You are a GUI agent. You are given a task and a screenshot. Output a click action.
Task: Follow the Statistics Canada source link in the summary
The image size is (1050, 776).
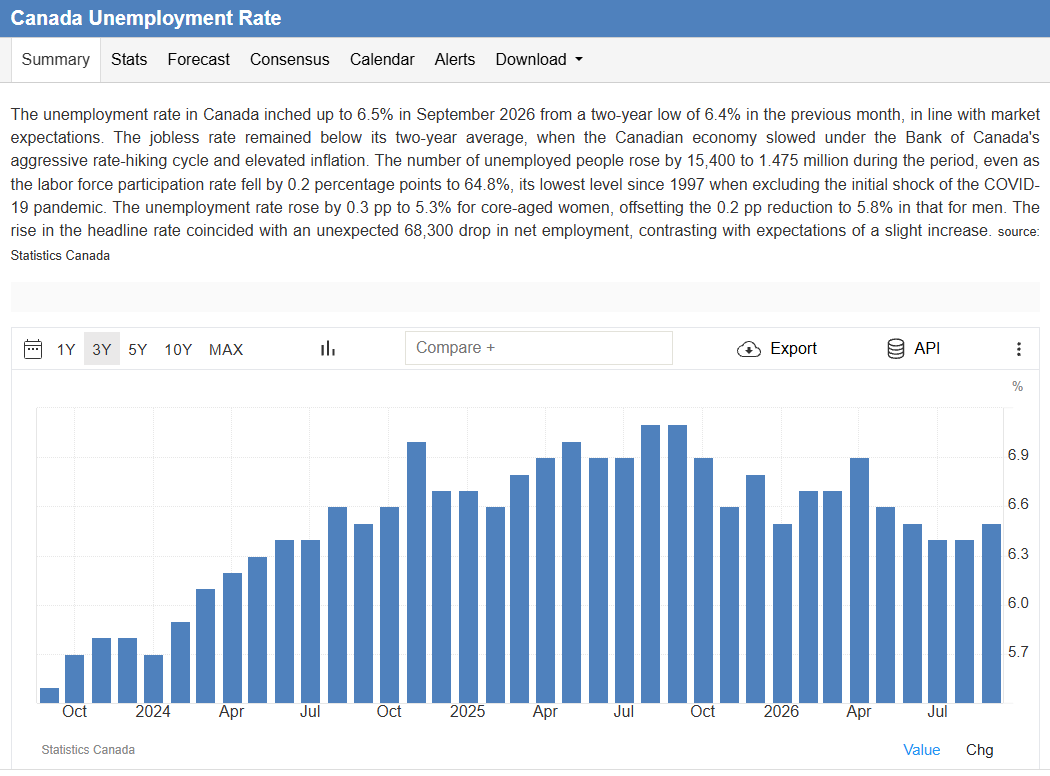(60, 256)
